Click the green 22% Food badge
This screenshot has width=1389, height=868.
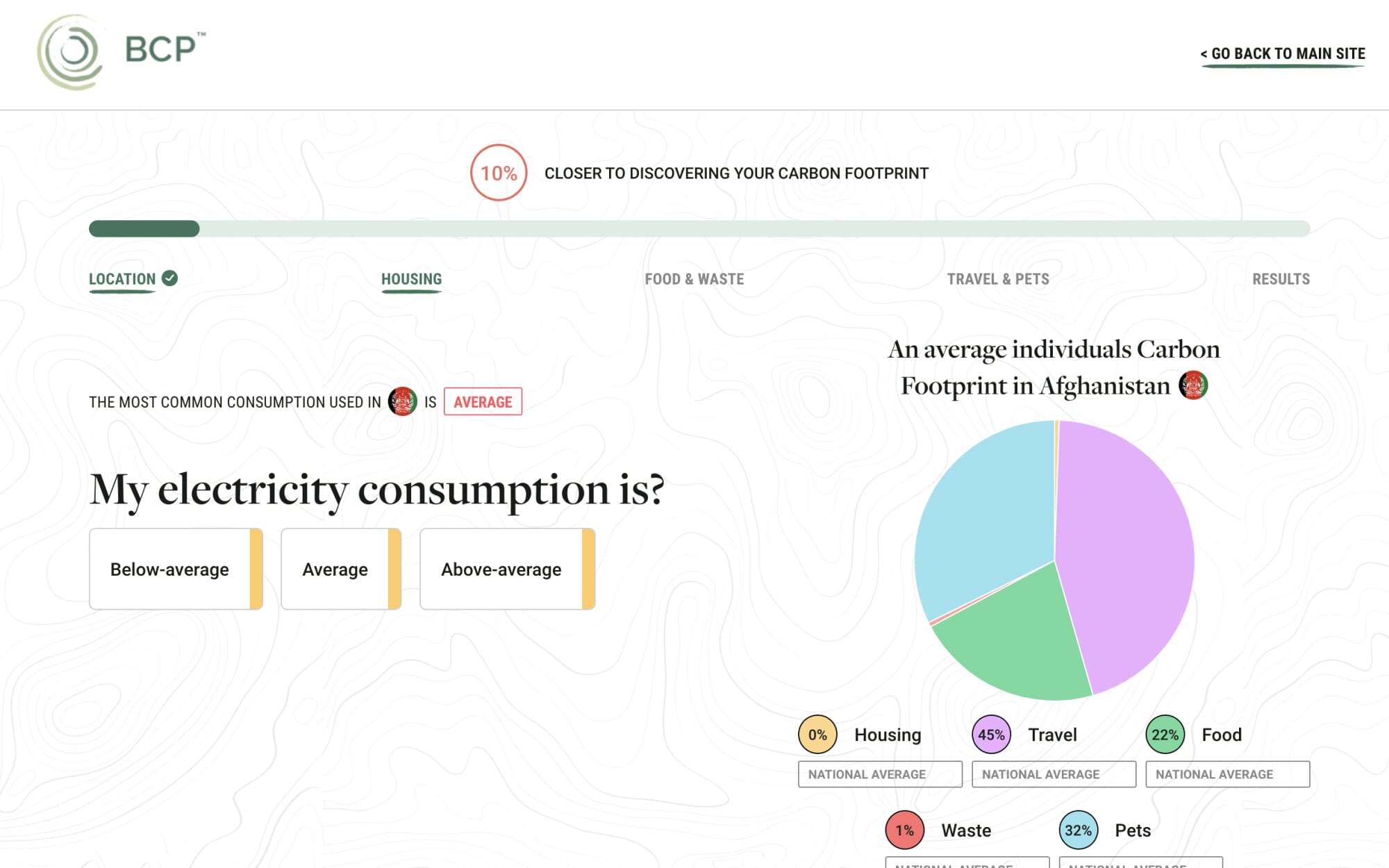click(x=1165, y=735)
